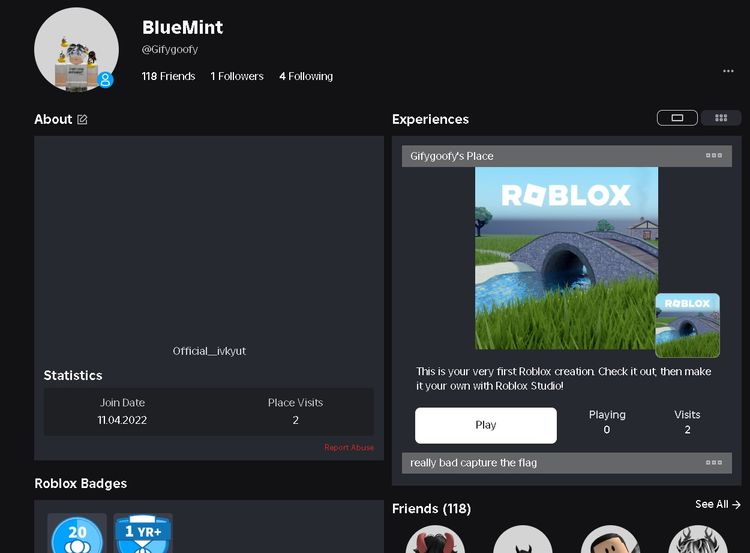
Task: Switch Experiences to slideshow view
Action: (677, 118)
